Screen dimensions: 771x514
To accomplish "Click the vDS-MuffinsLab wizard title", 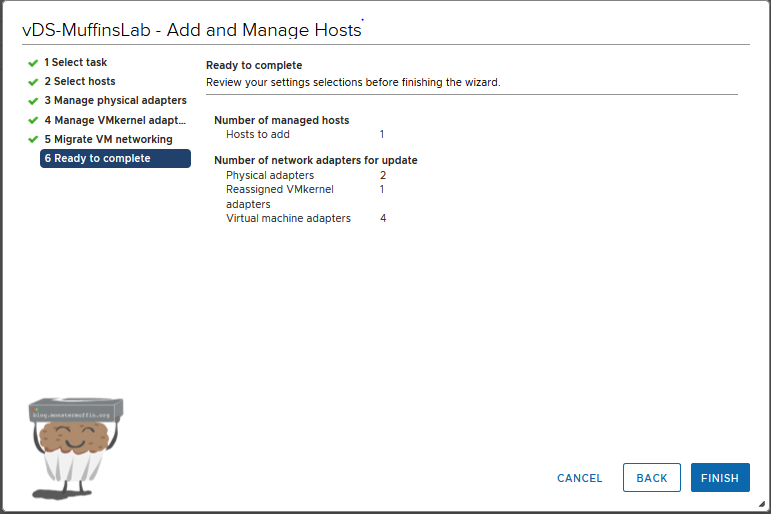I will tap(191, 30).
